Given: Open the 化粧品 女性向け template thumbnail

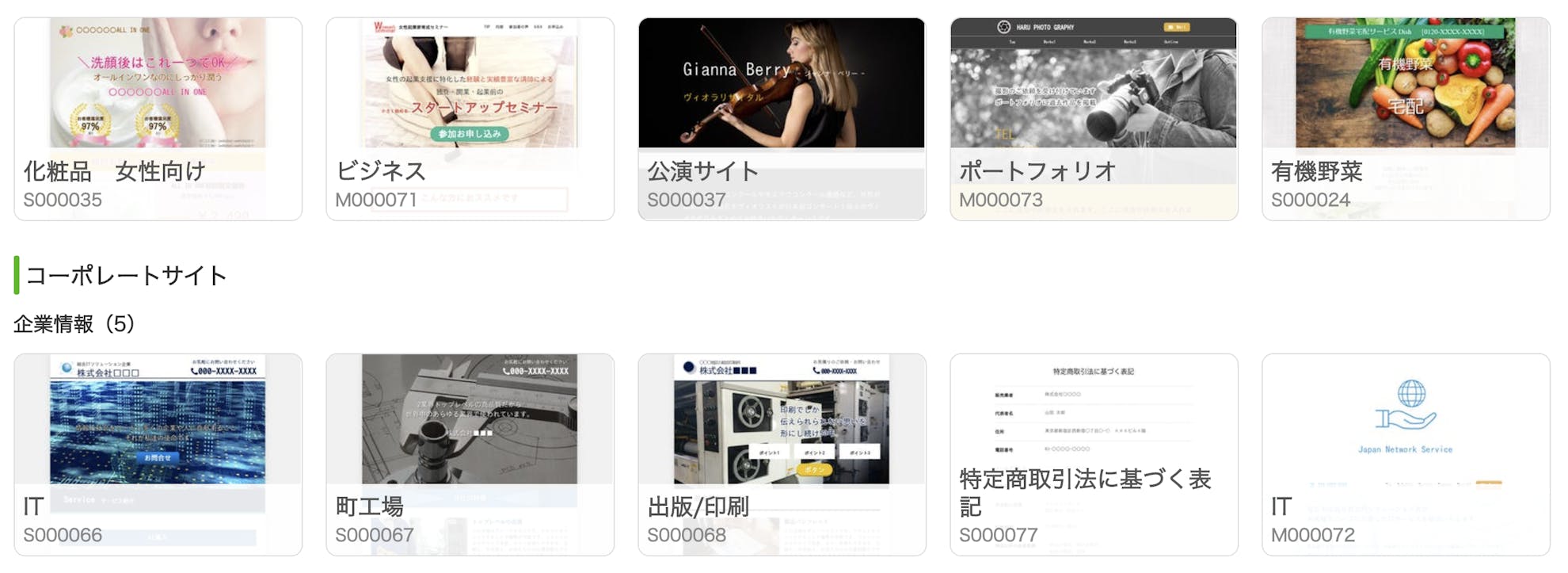Looking at the screenshot, I should pos(158,83).
